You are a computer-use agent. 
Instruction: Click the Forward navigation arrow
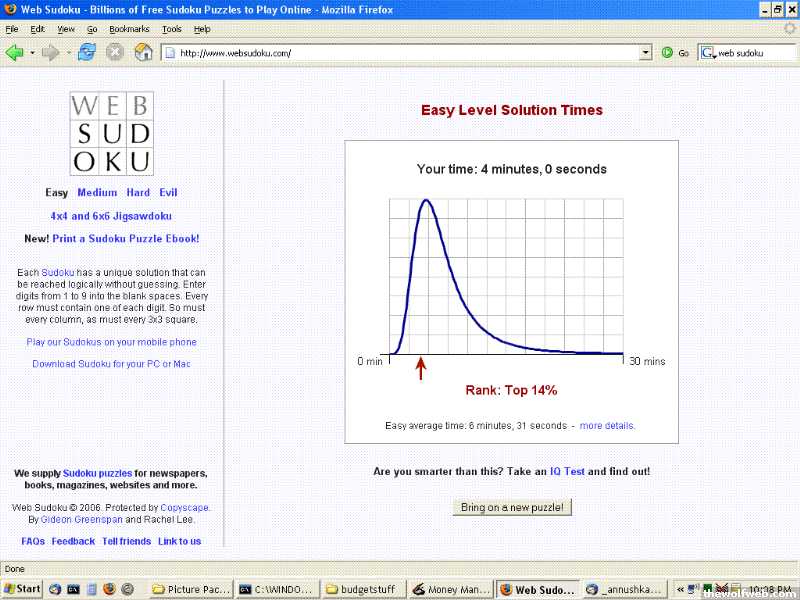[49, 52]
